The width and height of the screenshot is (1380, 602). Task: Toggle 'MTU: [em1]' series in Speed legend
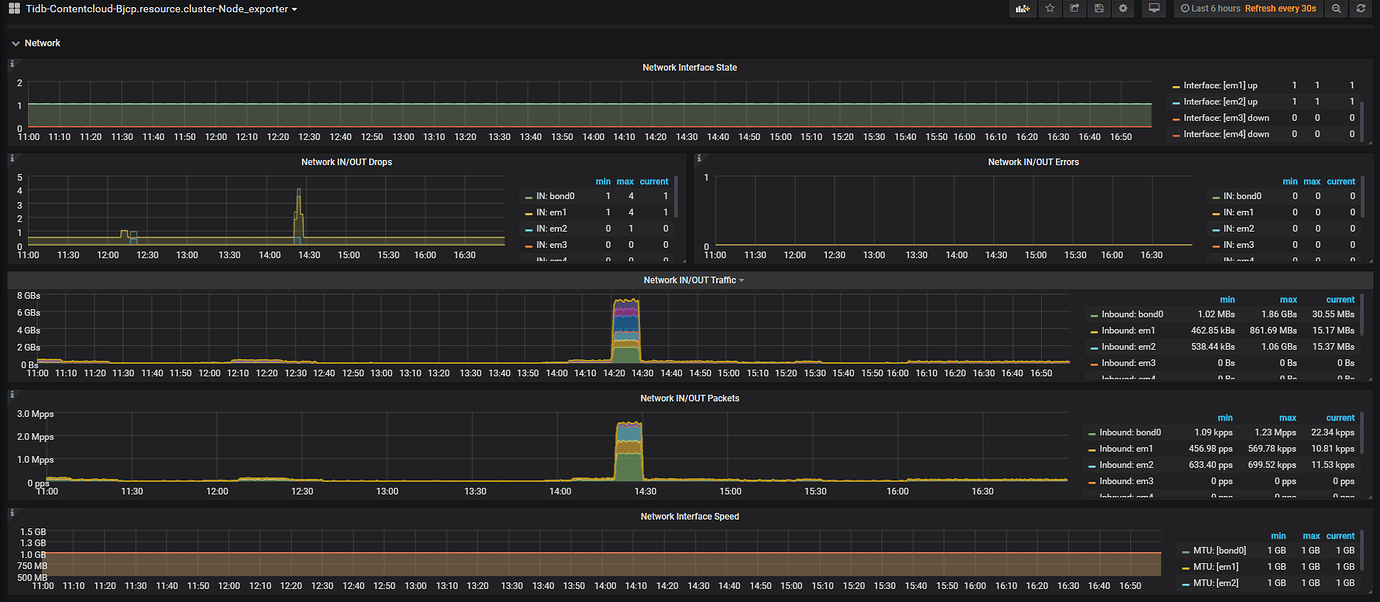coord(1216,567)
